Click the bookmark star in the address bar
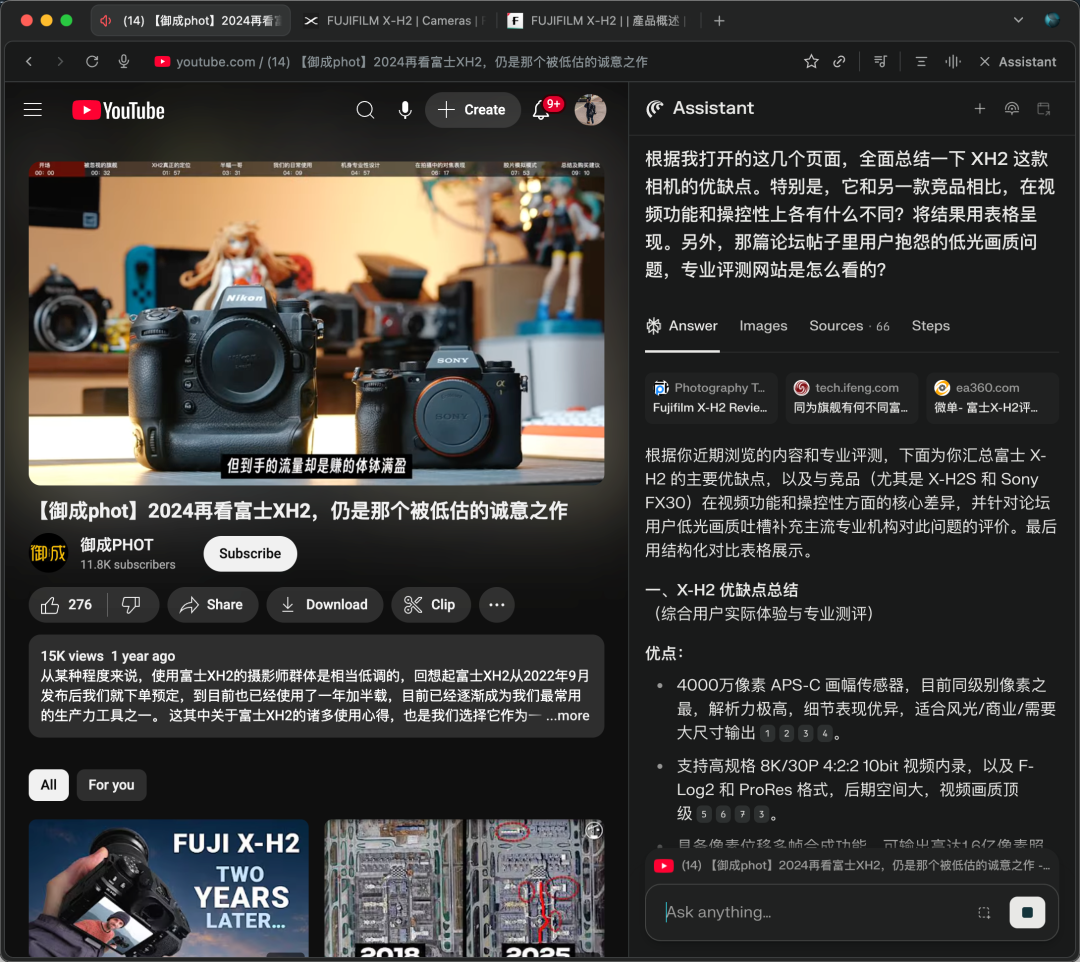1080x962 pixels. [x=811, y=61]
